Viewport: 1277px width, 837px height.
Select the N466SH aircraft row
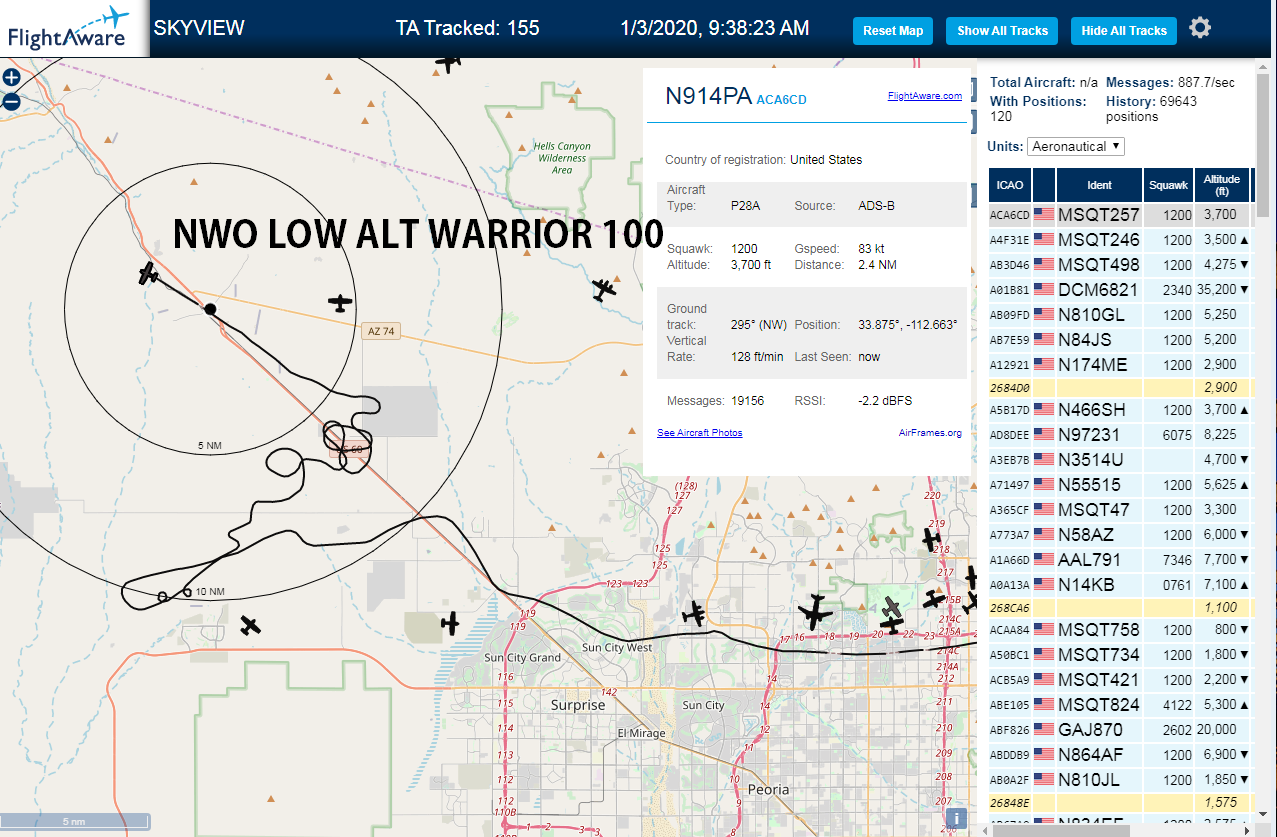[x=1119, y=410]
